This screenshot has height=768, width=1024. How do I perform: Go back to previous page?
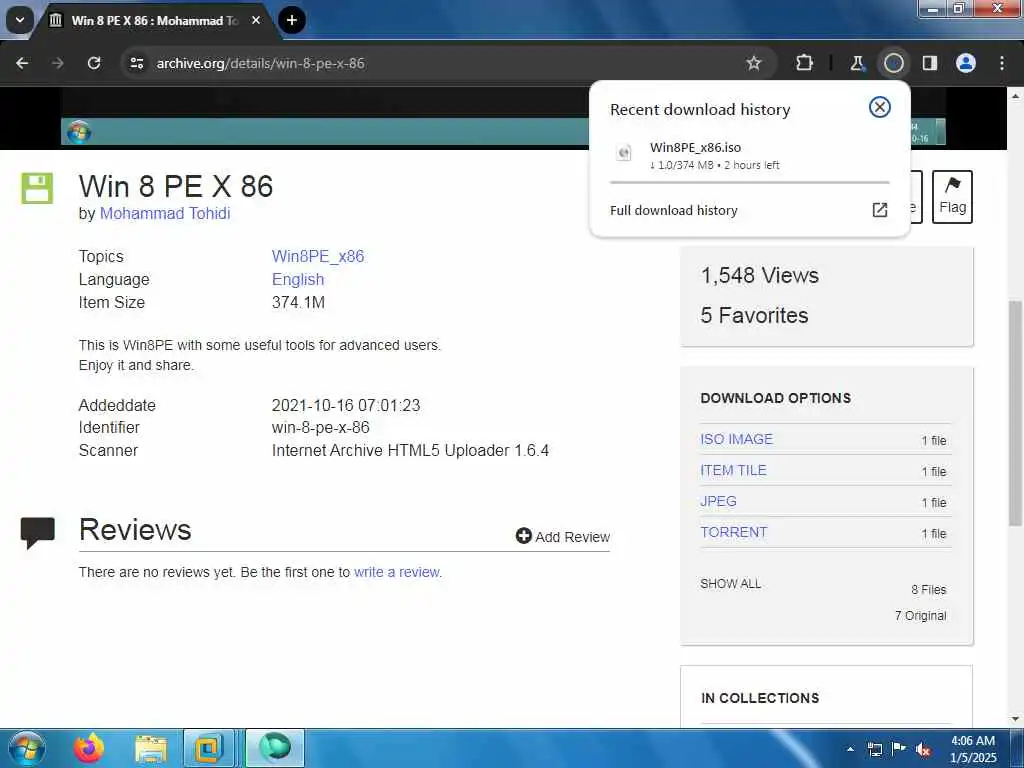[x=22, y=63]
